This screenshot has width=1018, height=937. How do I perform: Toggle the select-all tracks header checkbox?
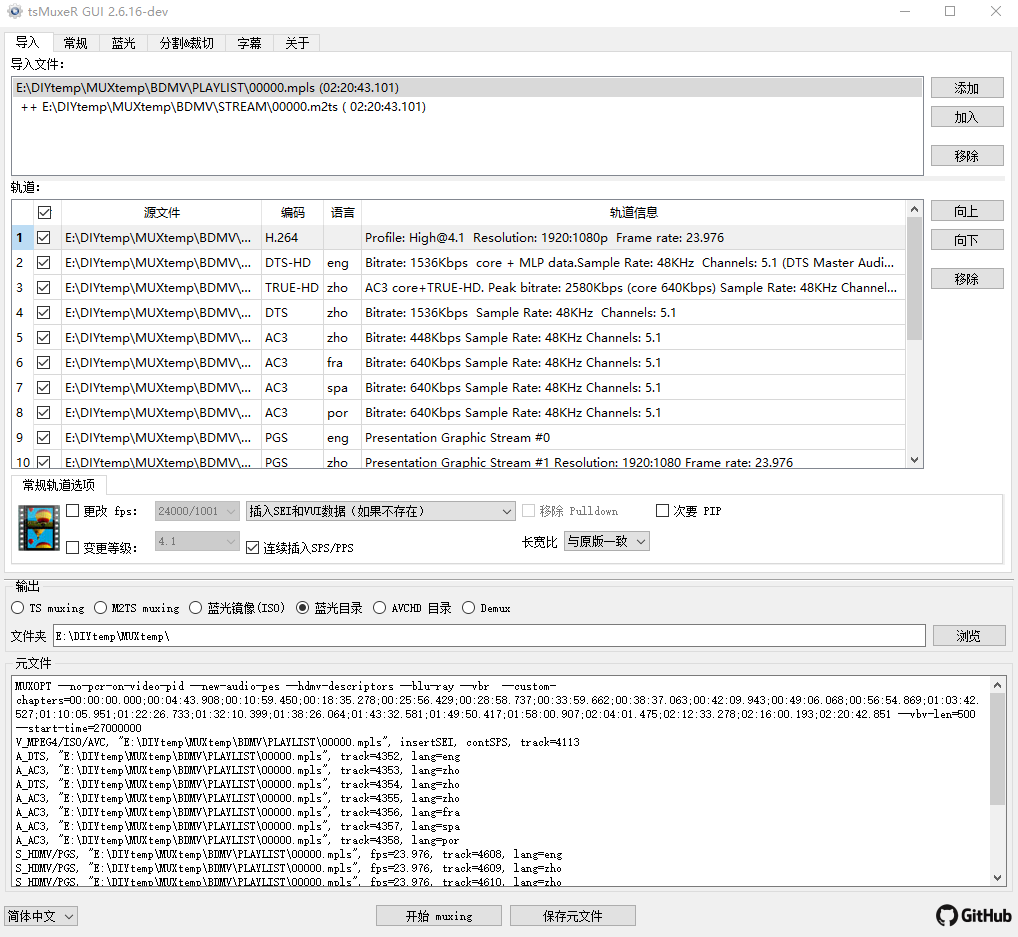click(44, 212)
